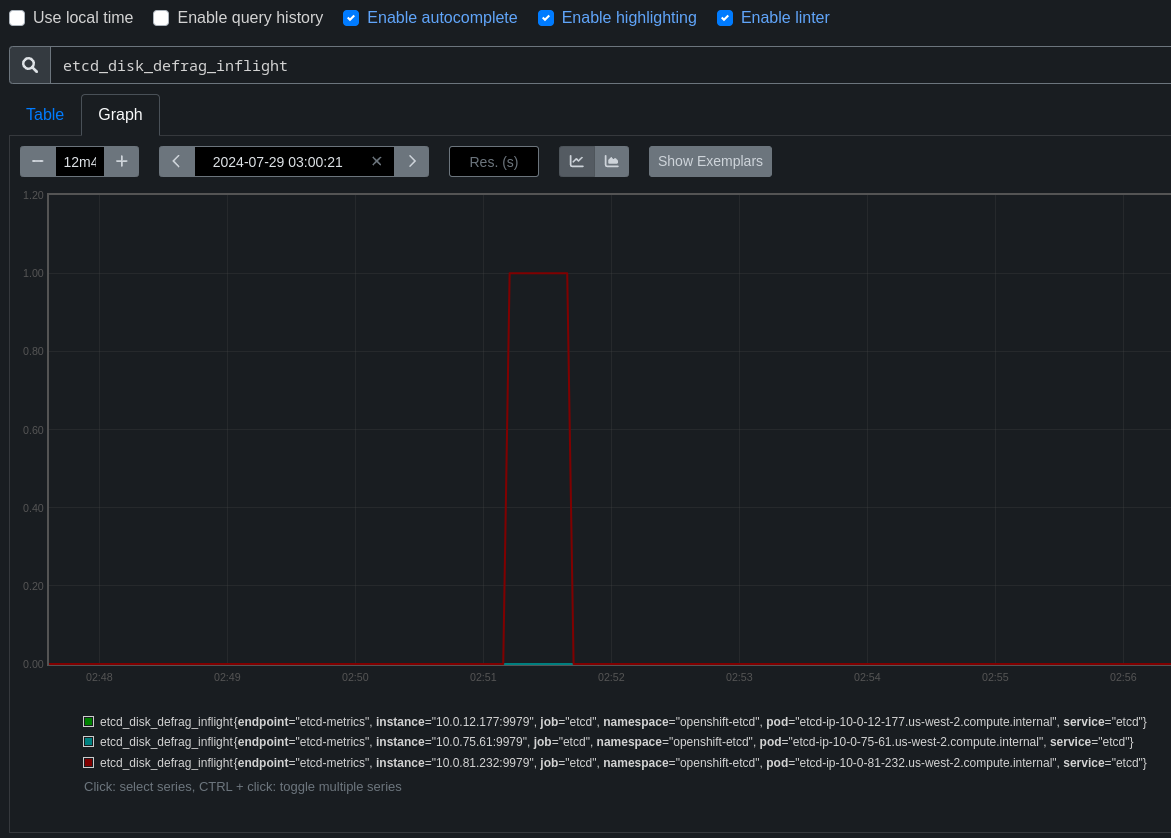The image size is (1171, 838).
Task: Select the red 10.0.81.232 series swatch
Action: coord(89,763)
